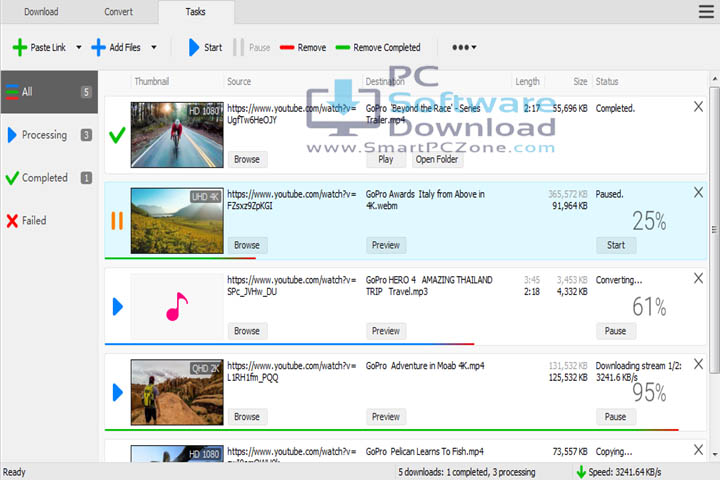Viewport: 720px width, 480px height.
Task: Show All tasks in the sidebar
Action: (49, 92)
